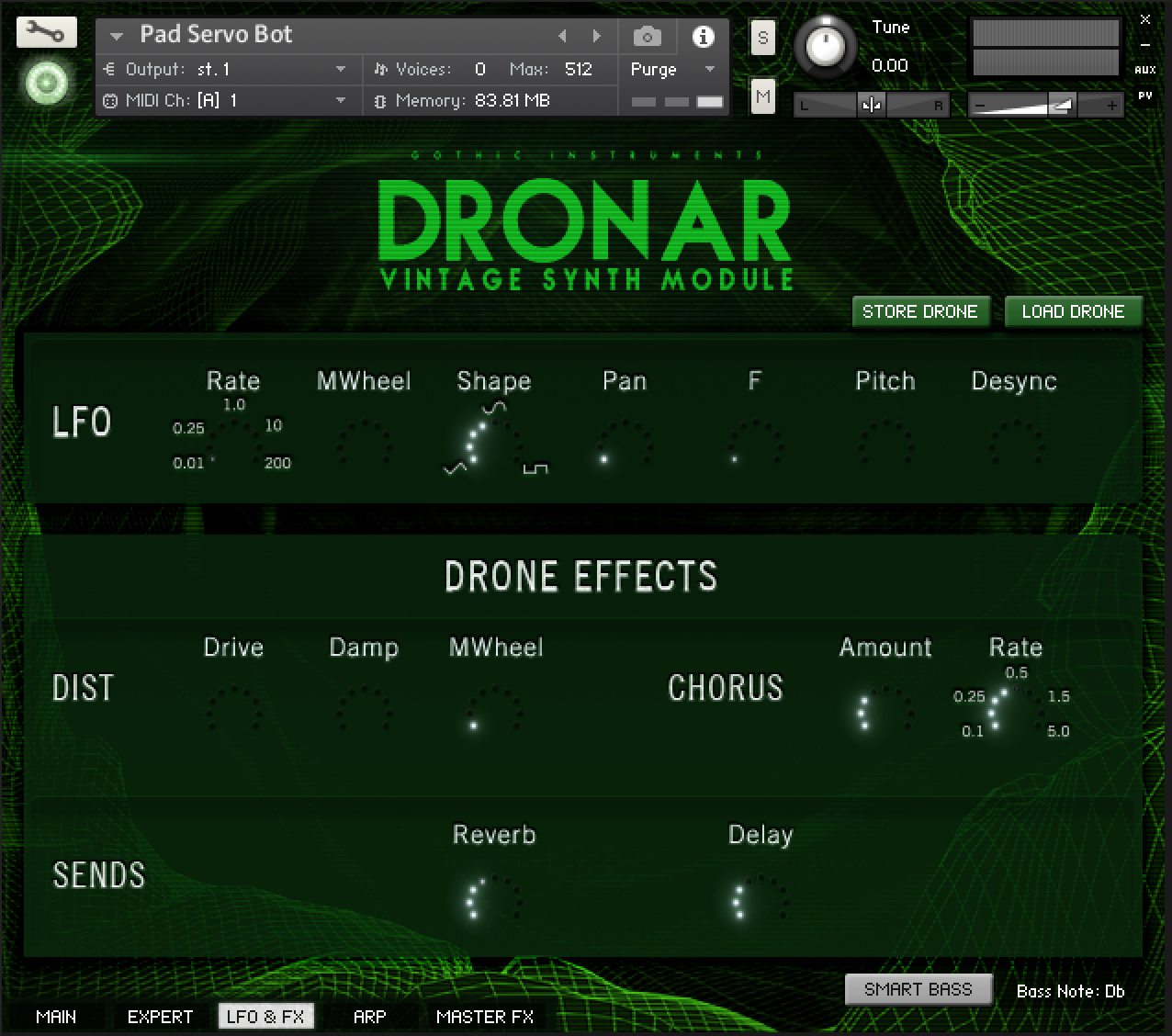1172x1036 pixels.
Task: Click the camera snapshot icon
Action: pyautogui.click(x=647, y=37)
